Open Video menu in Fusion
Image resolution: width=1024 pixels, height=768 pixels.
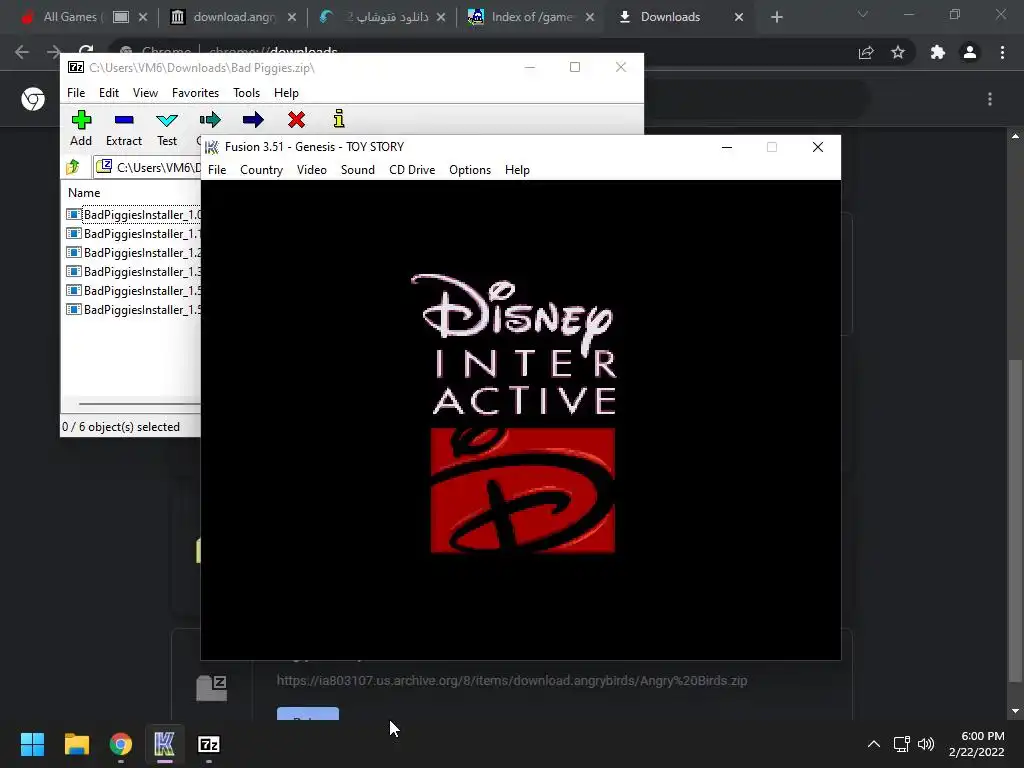coord(312,170)
